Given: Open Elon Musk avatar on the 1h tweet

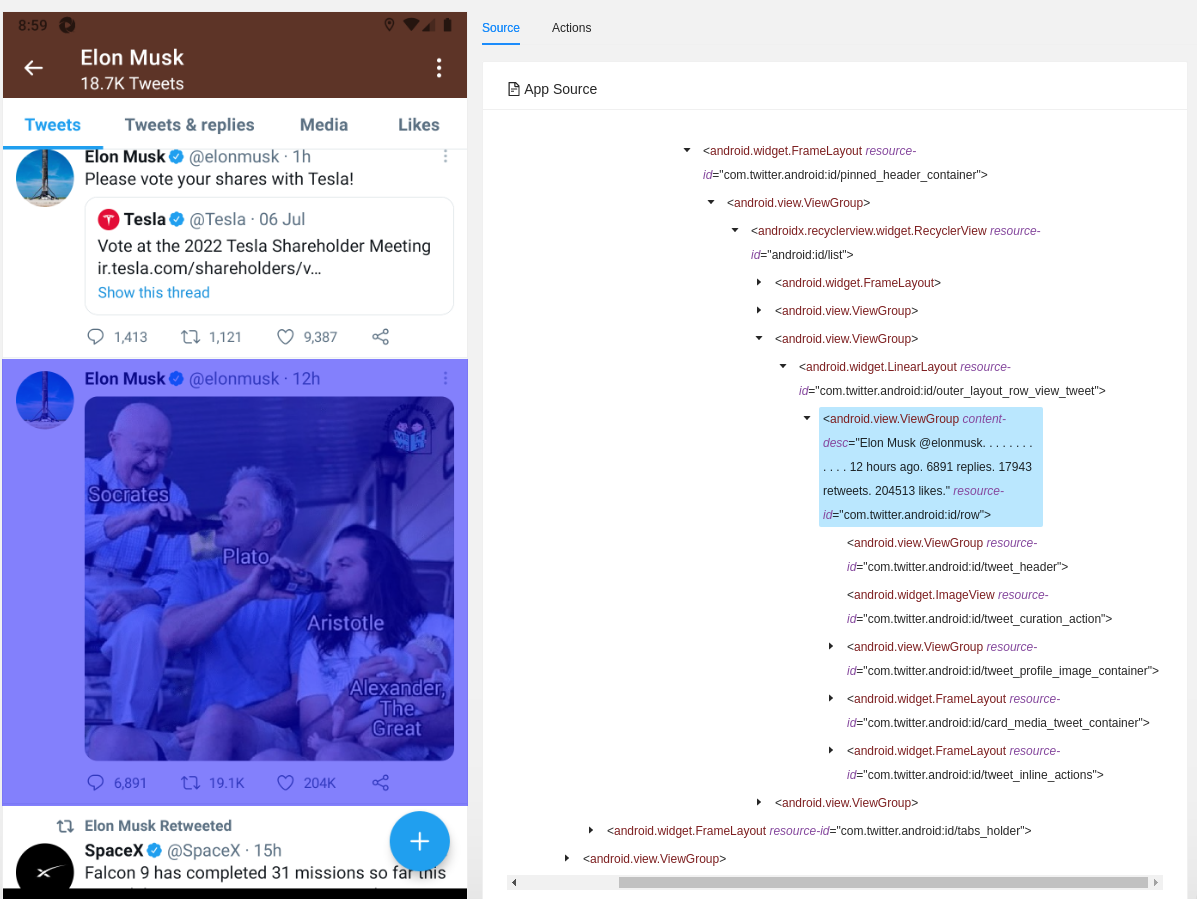Looking at the screenshot, I should (45, 178).
